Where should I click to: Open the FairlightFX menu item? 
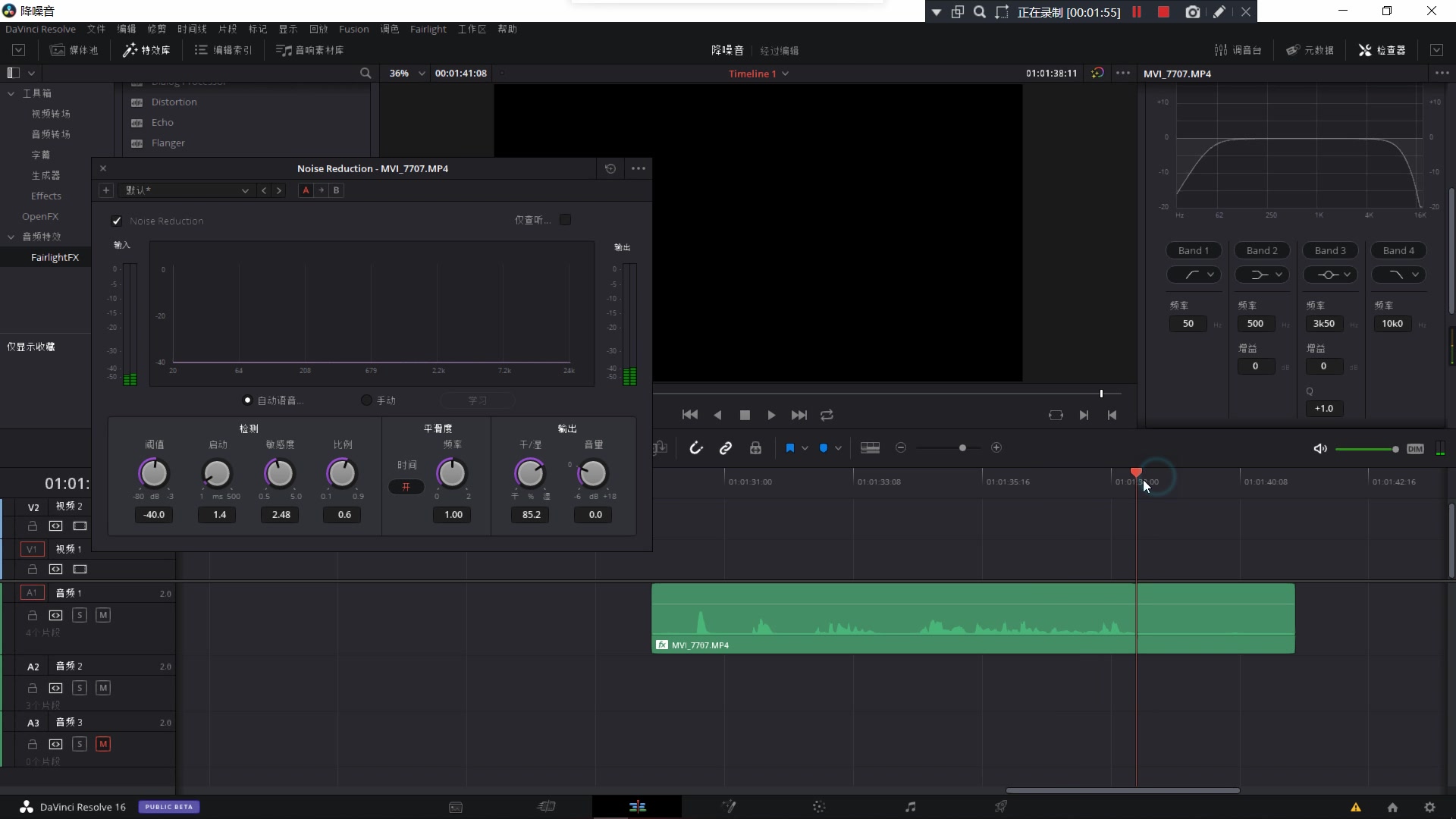(x=54, y=257)
